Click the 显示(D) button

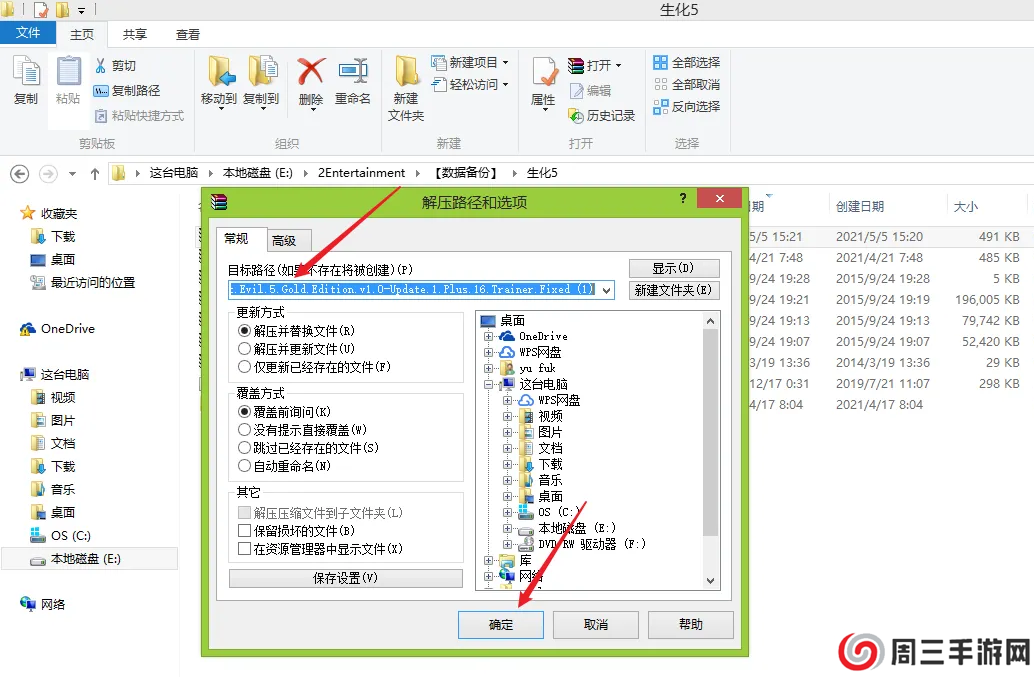(x=673, y=267)
